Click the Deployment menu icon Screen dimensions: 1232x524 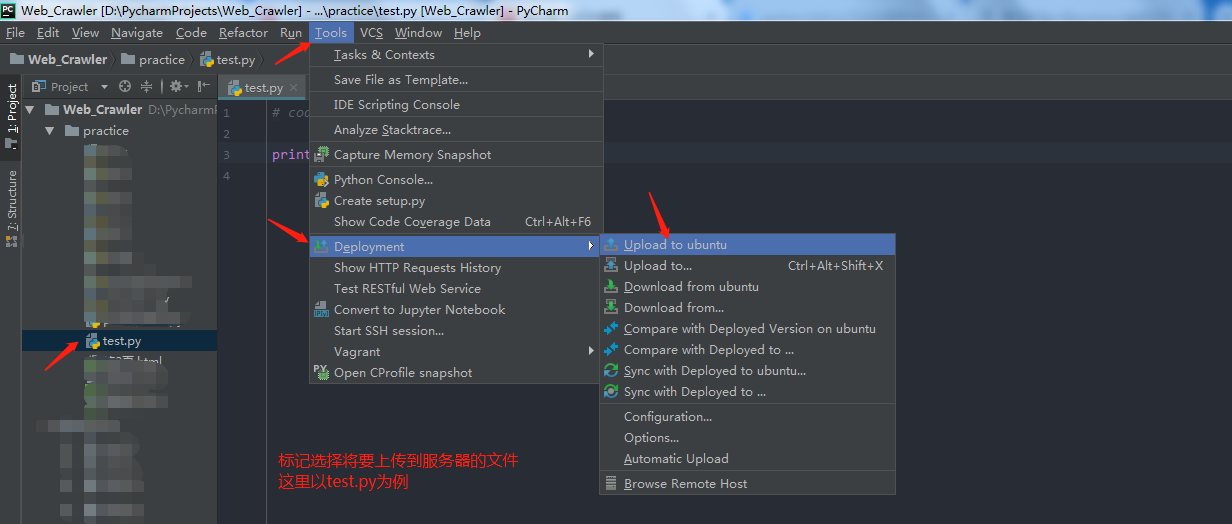321,246
